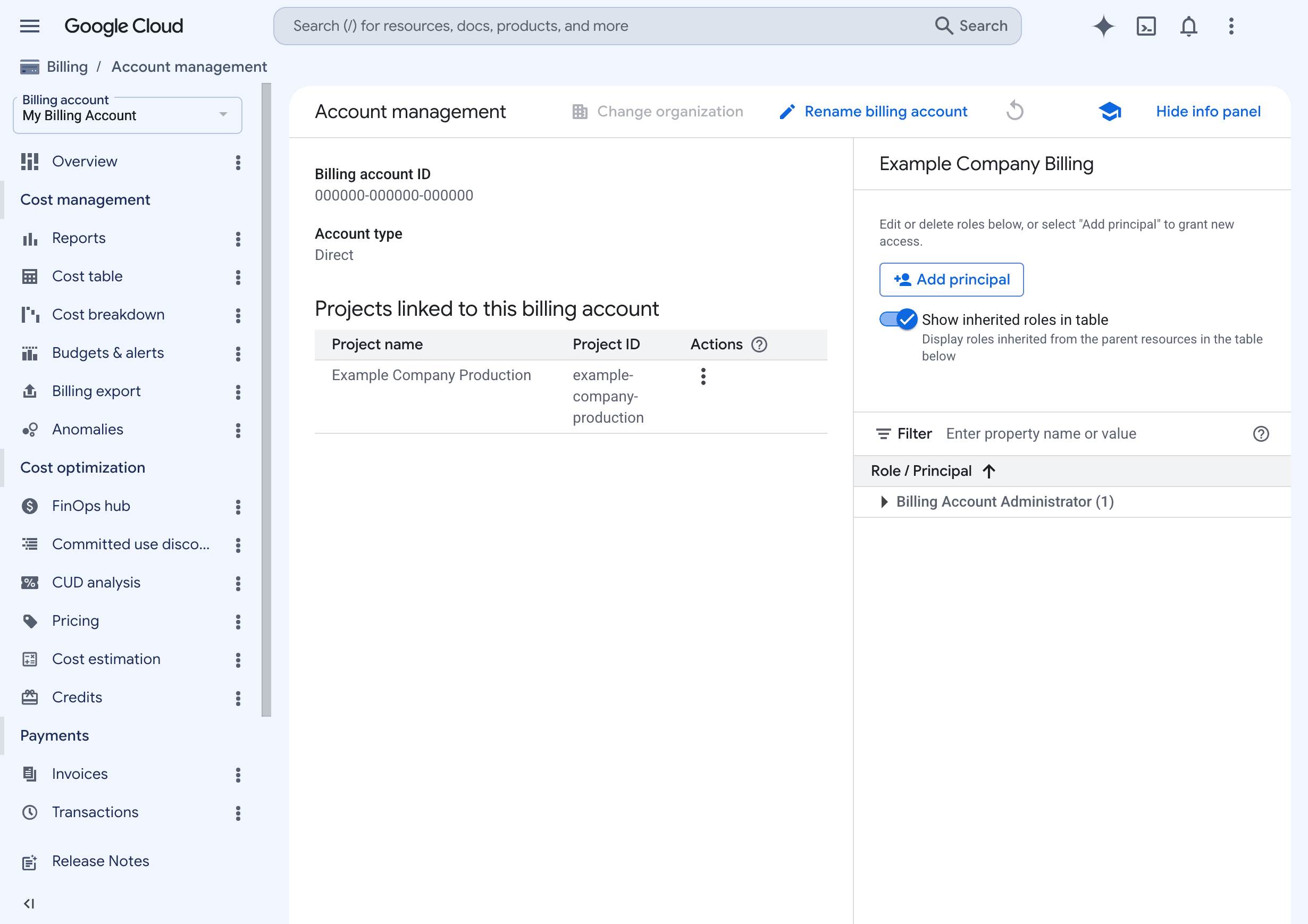The height and width of the screenshot is (924, 1308).
Task: Click Rename billing account
Action: (873, 112)
